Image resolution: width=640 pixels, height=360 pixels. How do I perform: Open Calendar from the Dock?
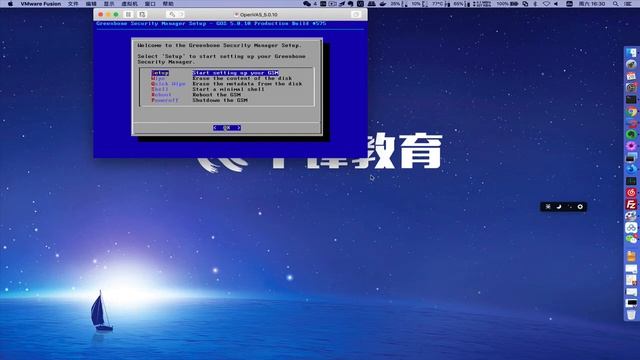coord(631,76)
